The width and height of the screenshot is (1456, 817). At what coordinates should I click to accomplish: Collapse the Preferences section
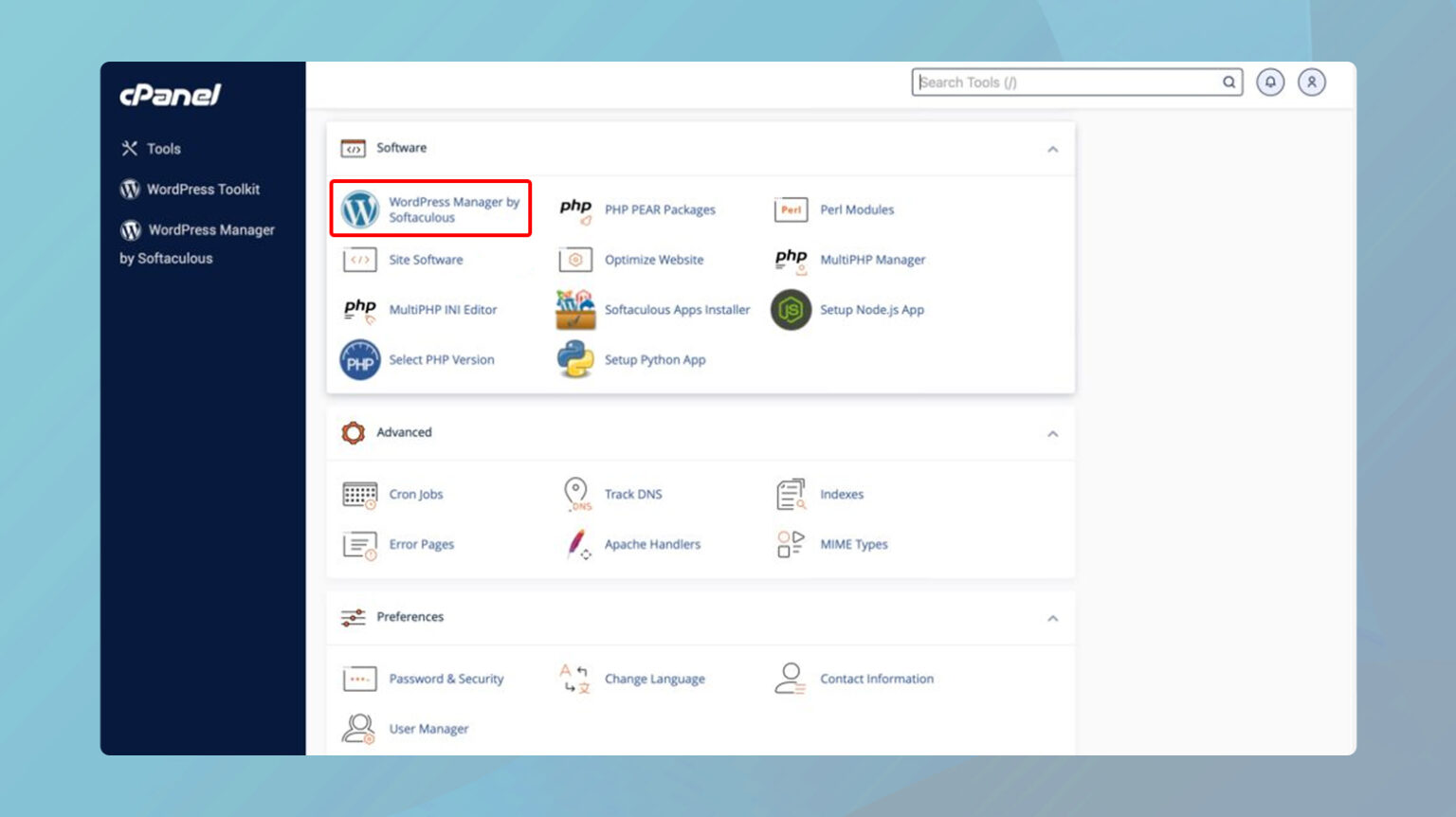pyautogui.click(x=1052, y=617)
